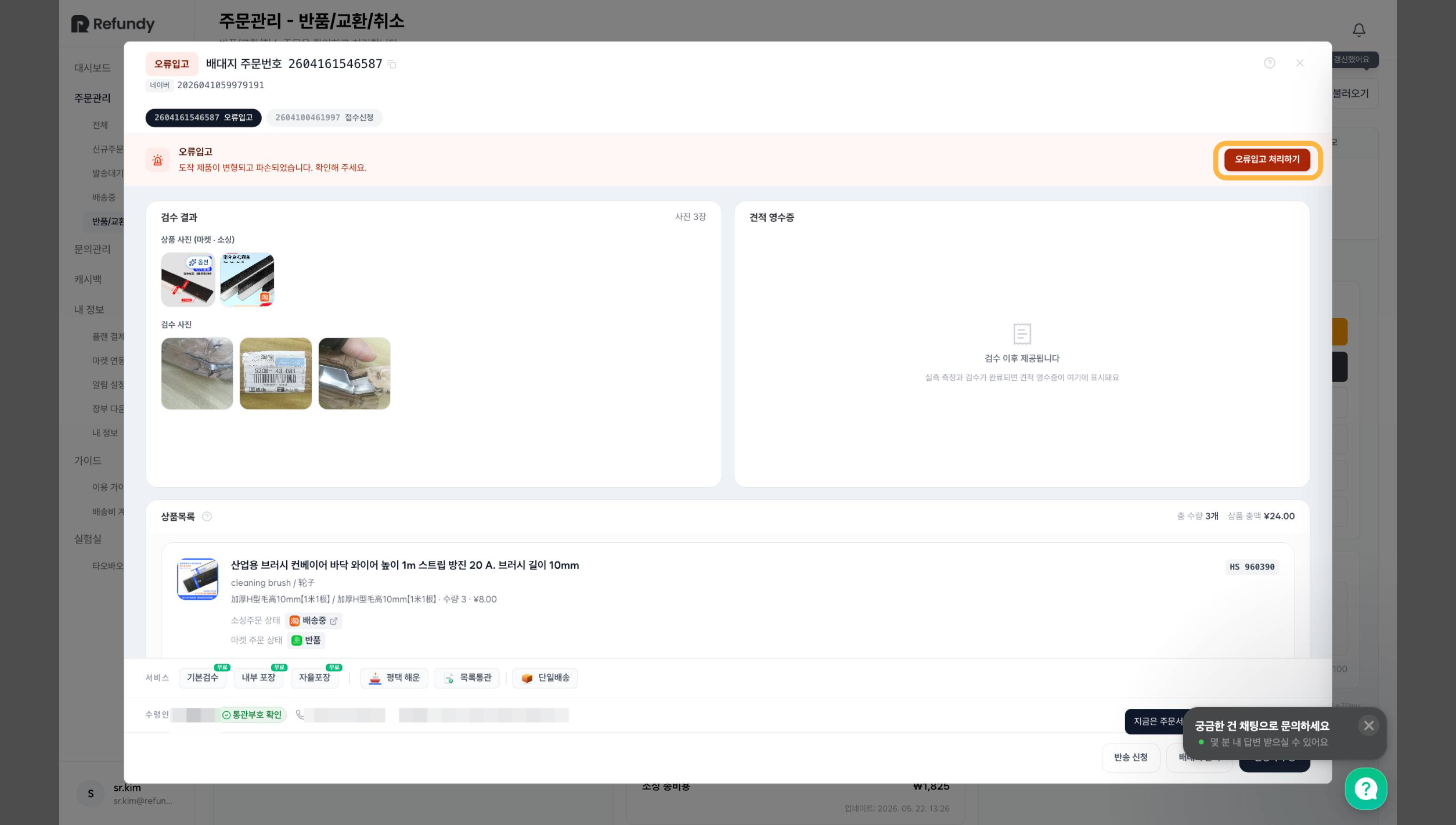Image resolution: width=1456 pixels, height=825 pixels.
Task: Select the 내부 포장 service chip
Action: (258, 678)
